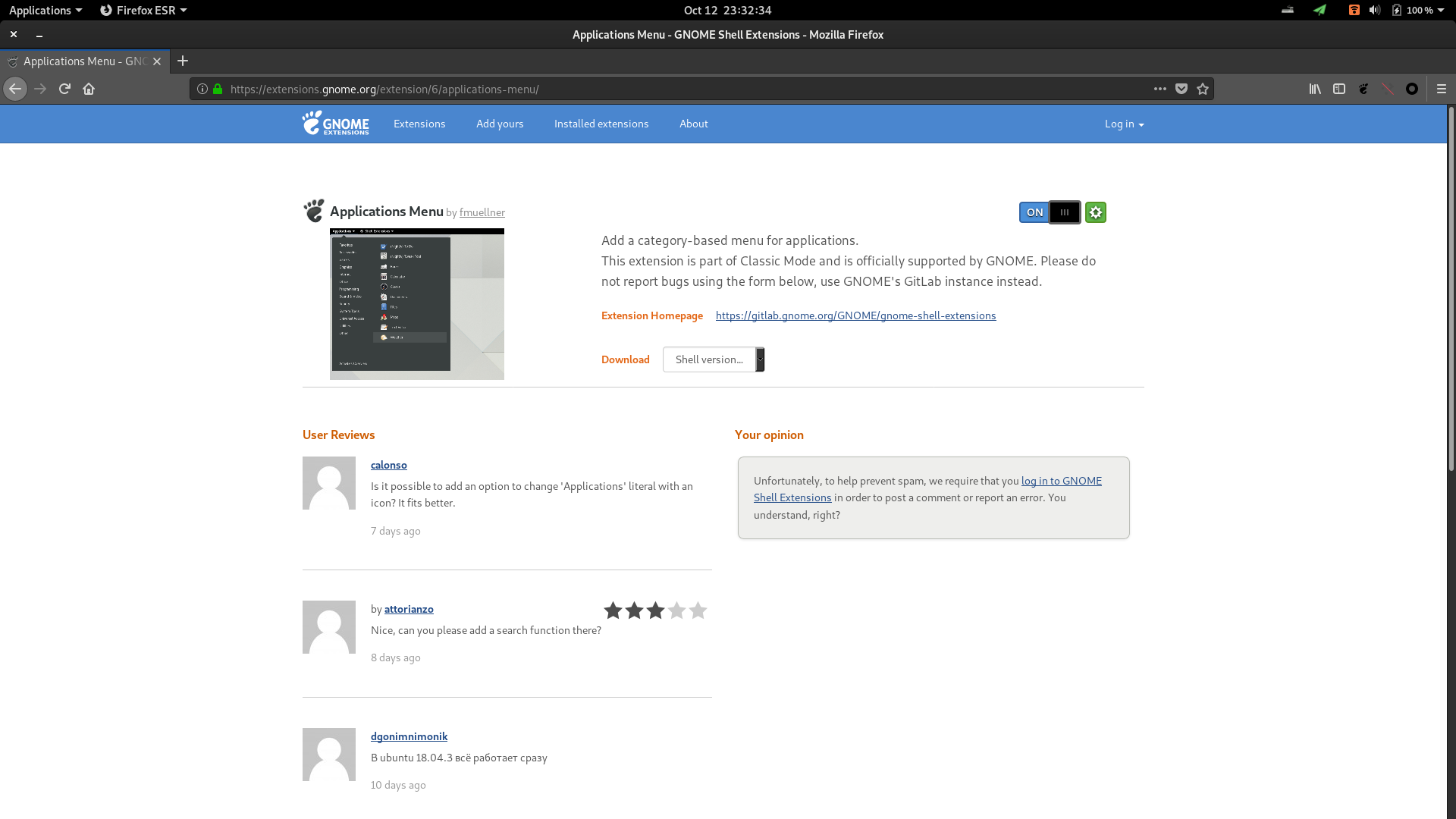Click the page reload icon
The width and height of the screenshot is (1456, 819).
tap(64, 88)
